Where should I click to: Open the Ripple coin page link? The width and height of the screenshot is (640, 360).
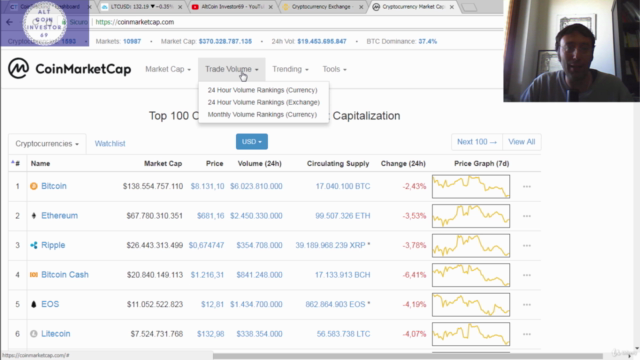tap(53, 245)
